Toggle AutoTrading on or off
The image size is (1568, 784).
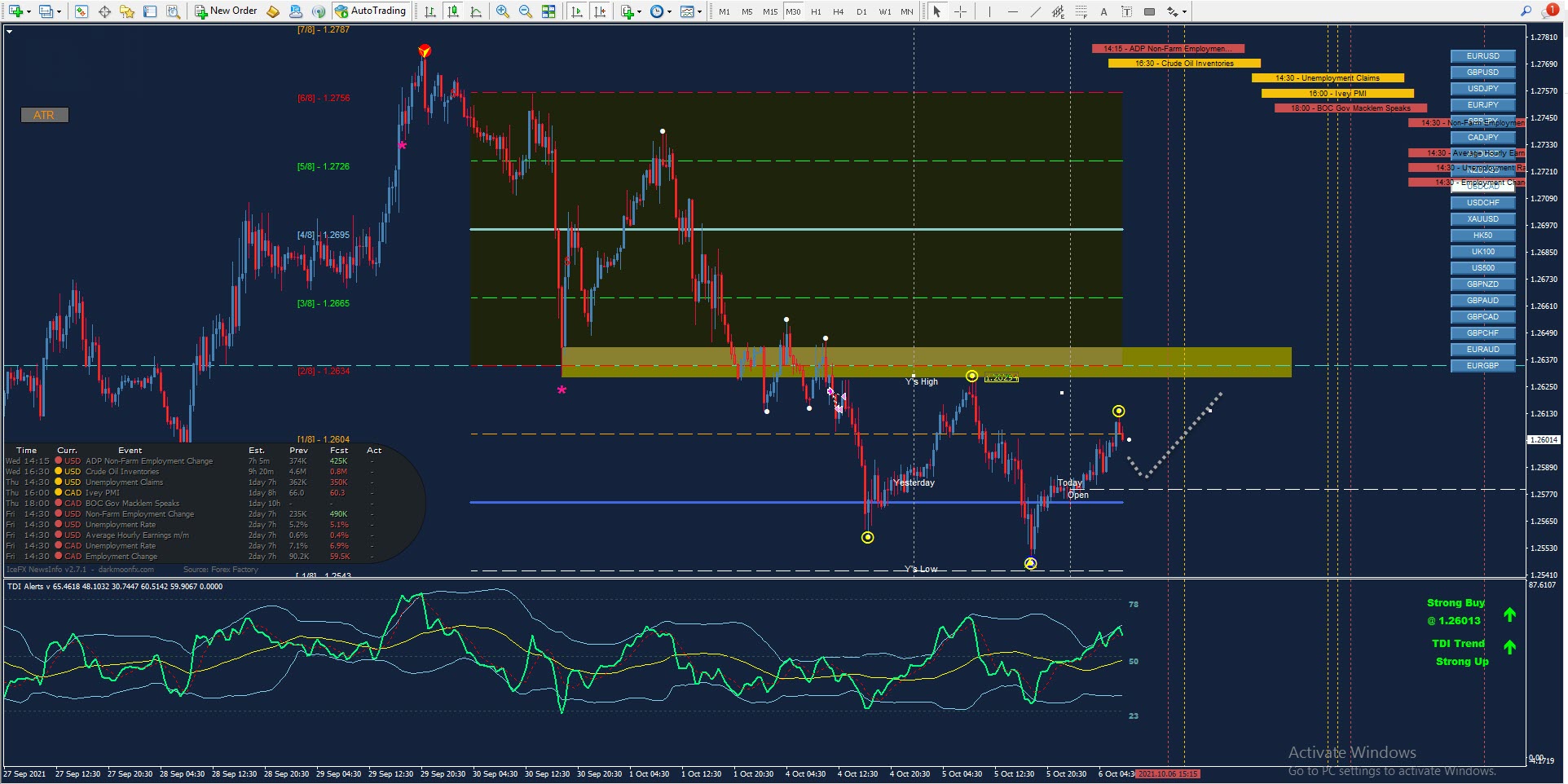click(370, 11)
